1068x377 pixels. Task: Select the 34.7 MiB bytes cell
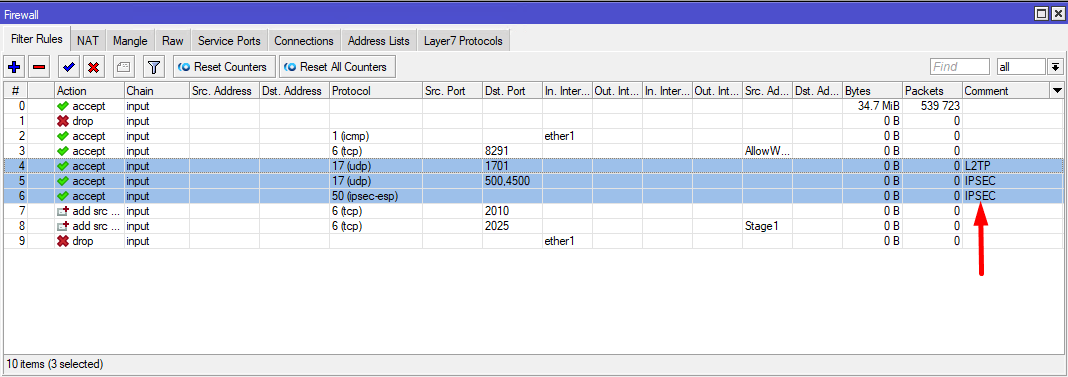point(873,106)
